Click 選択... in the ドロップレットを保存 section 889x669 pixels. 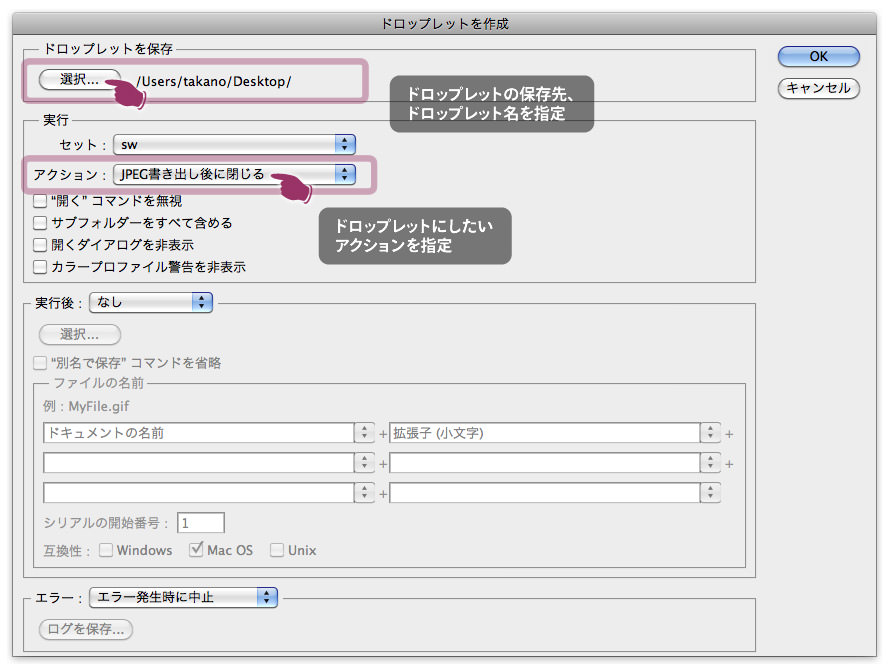coord(79,79)
